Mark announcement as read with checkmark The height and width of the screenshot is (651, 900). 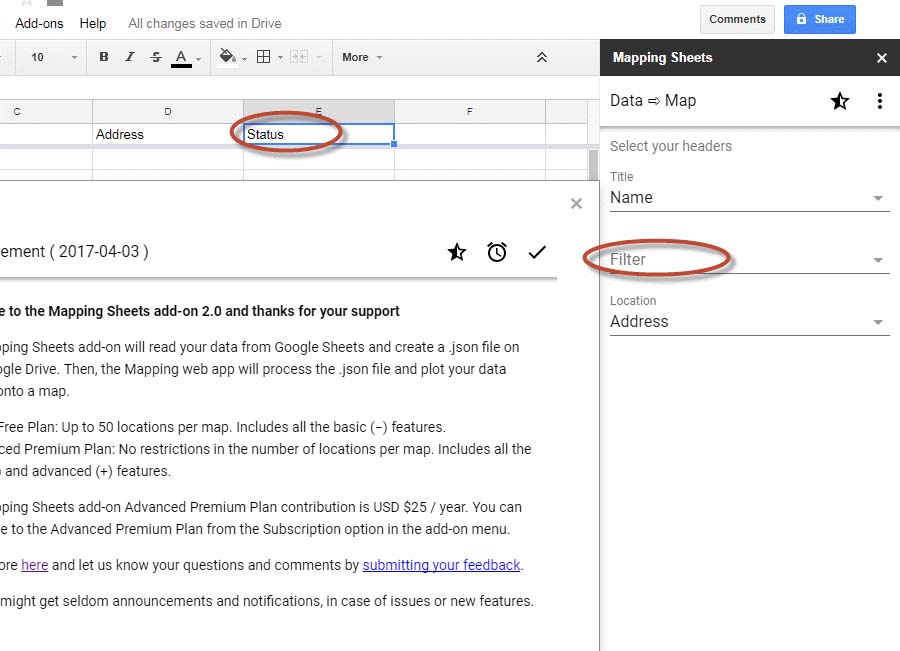pos(537,252)
